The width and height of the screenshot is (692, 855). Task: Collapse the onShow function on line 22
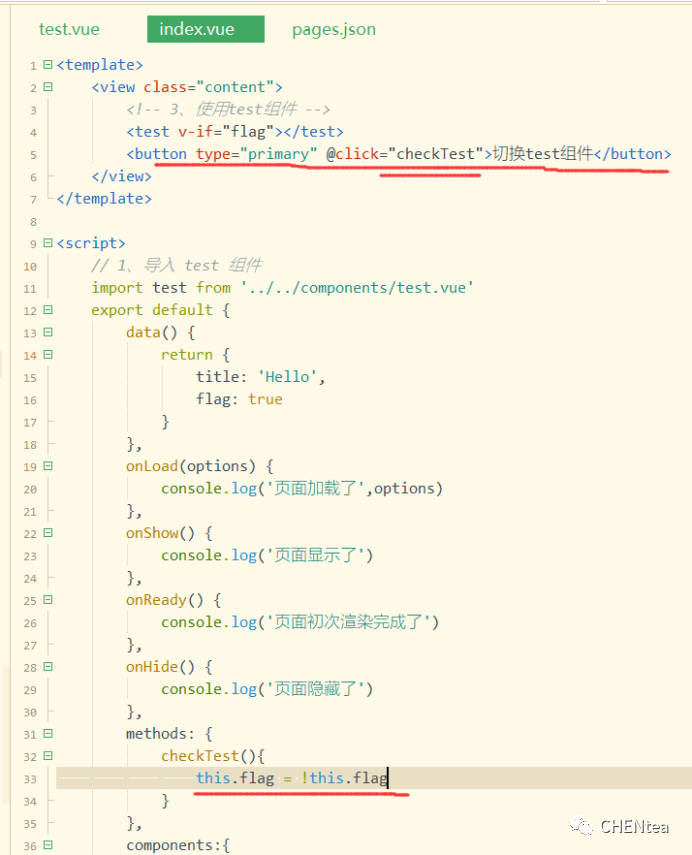pyautogui.click(x=48, y=533)
